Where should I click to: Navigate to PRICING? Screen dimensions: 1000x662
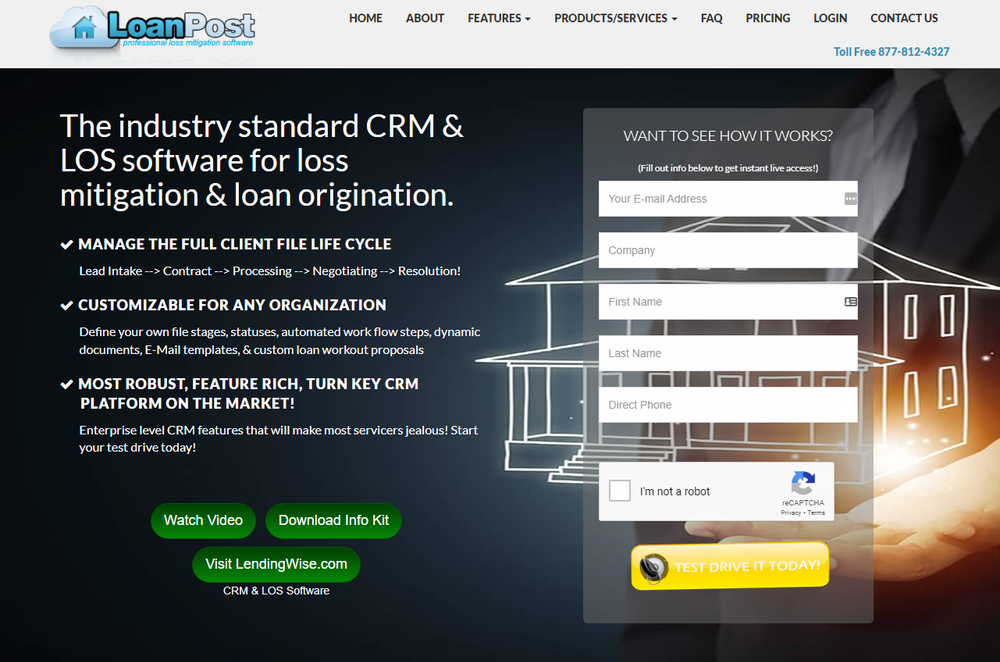pyautogui.click(x=768, y=18)
